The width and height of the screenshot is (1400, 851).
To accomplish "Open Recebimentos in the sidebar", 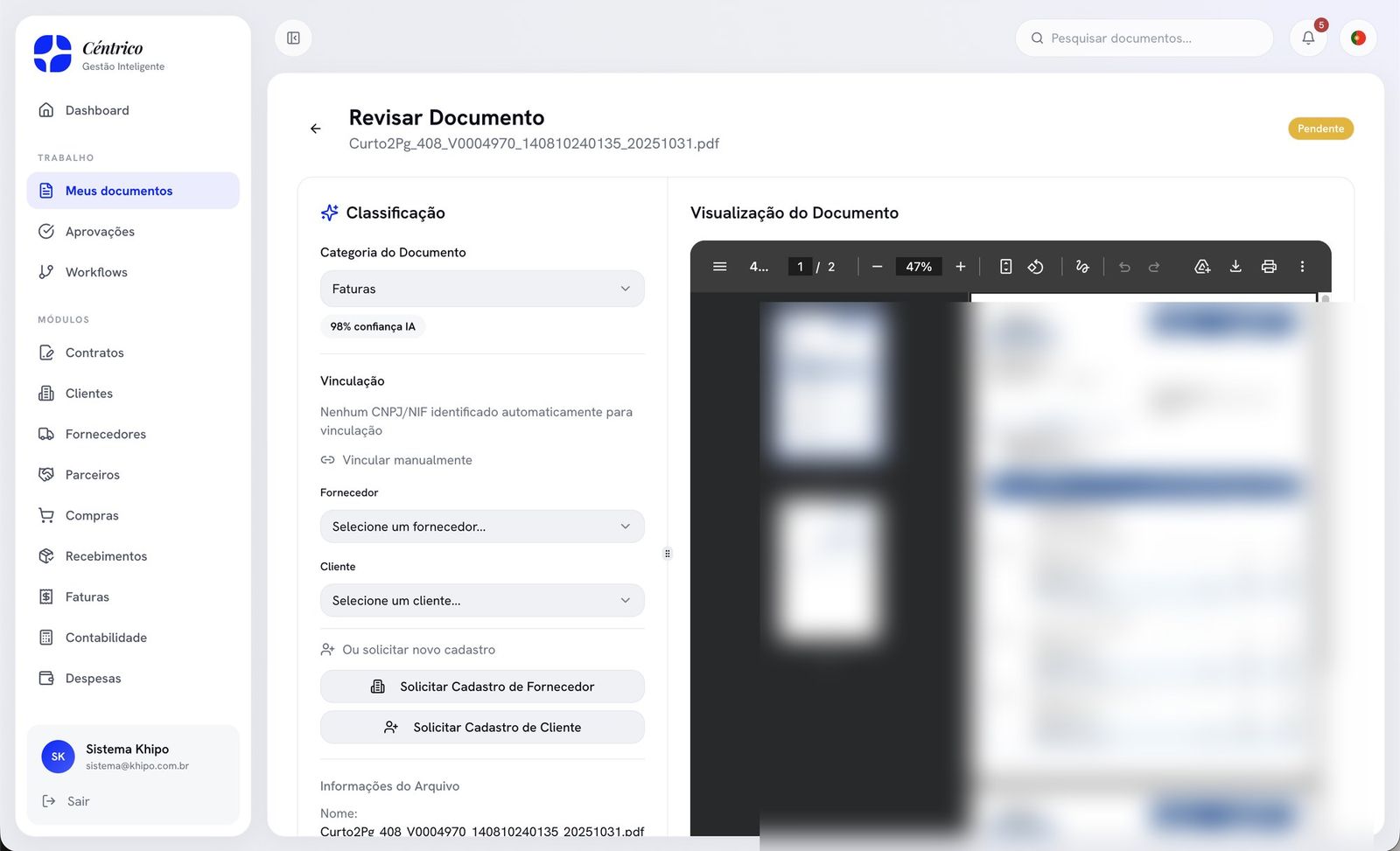I will (x=133, y=556).
